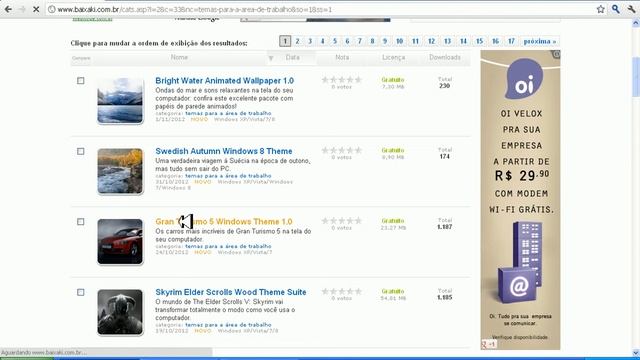640x360 pixels.
Task: Click the Gratuito label for Skyrim theme
Action: click(393, 291)
